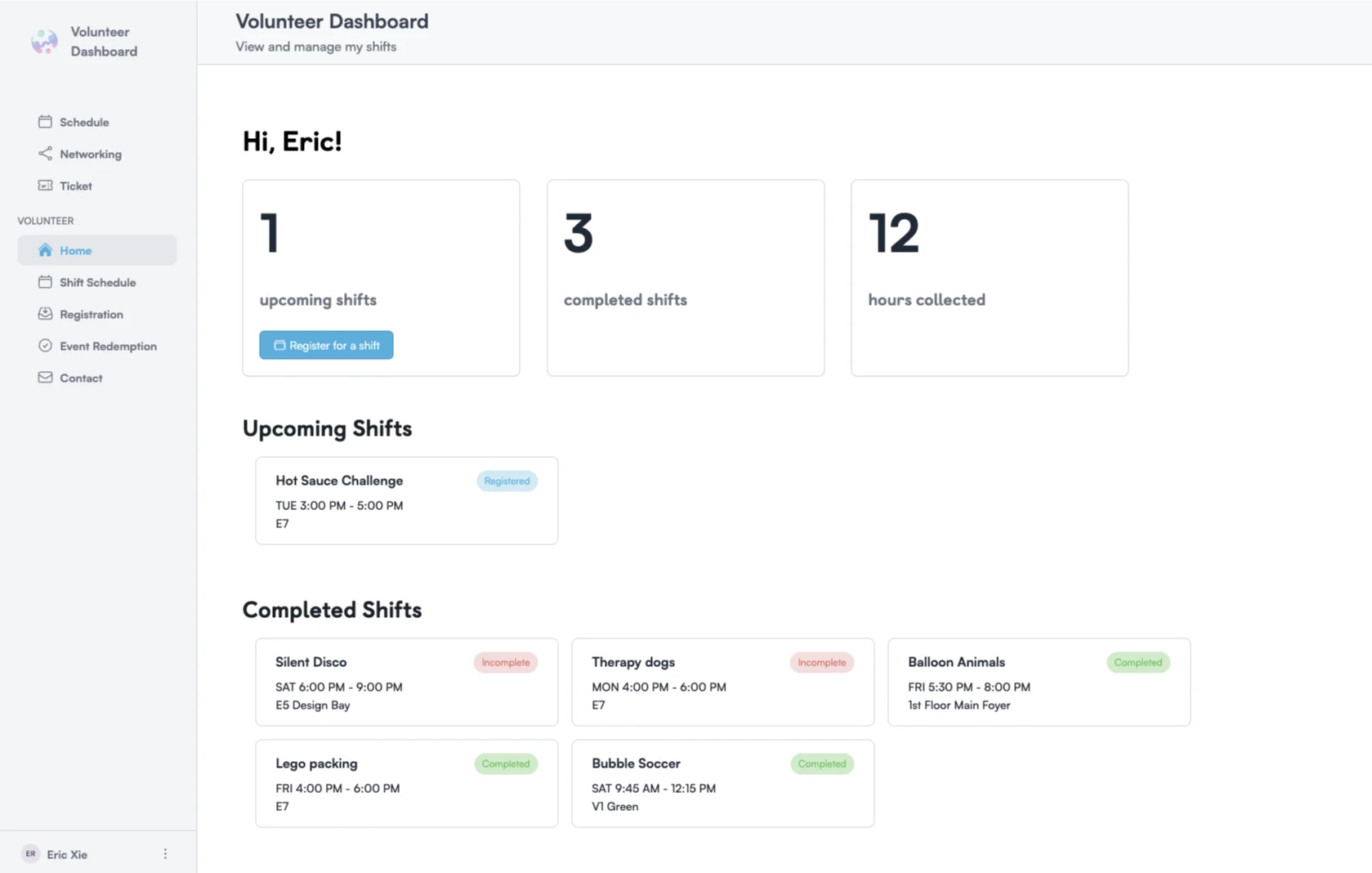Open the Therapy dogs shift card

tap(722, 682)
